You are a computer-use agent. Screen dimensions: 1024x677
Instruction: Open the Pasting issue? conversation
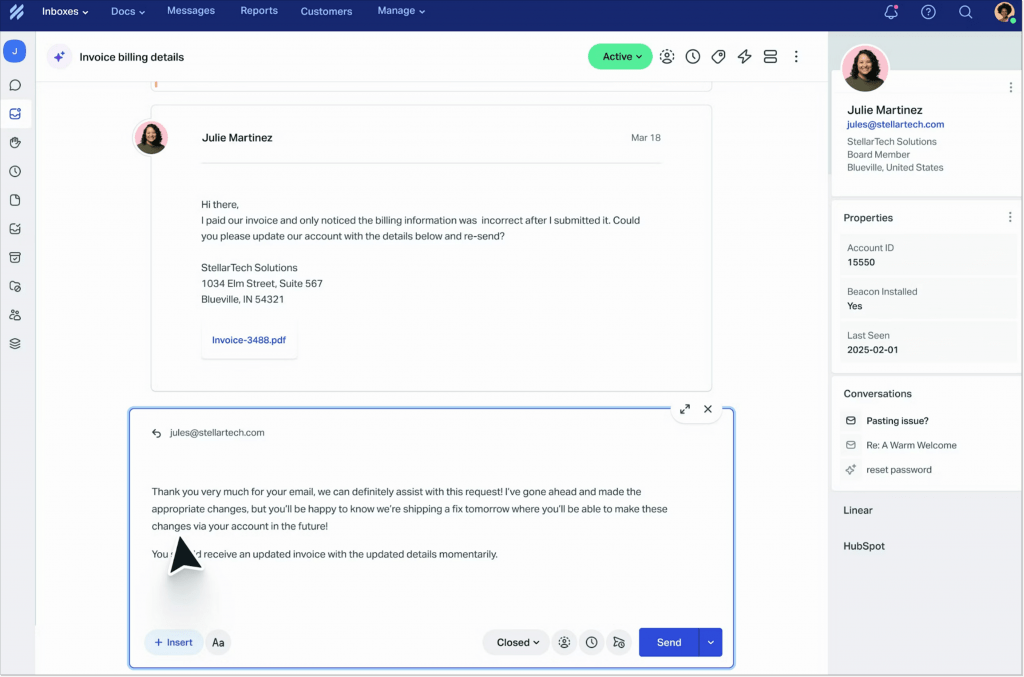(897, 421)
